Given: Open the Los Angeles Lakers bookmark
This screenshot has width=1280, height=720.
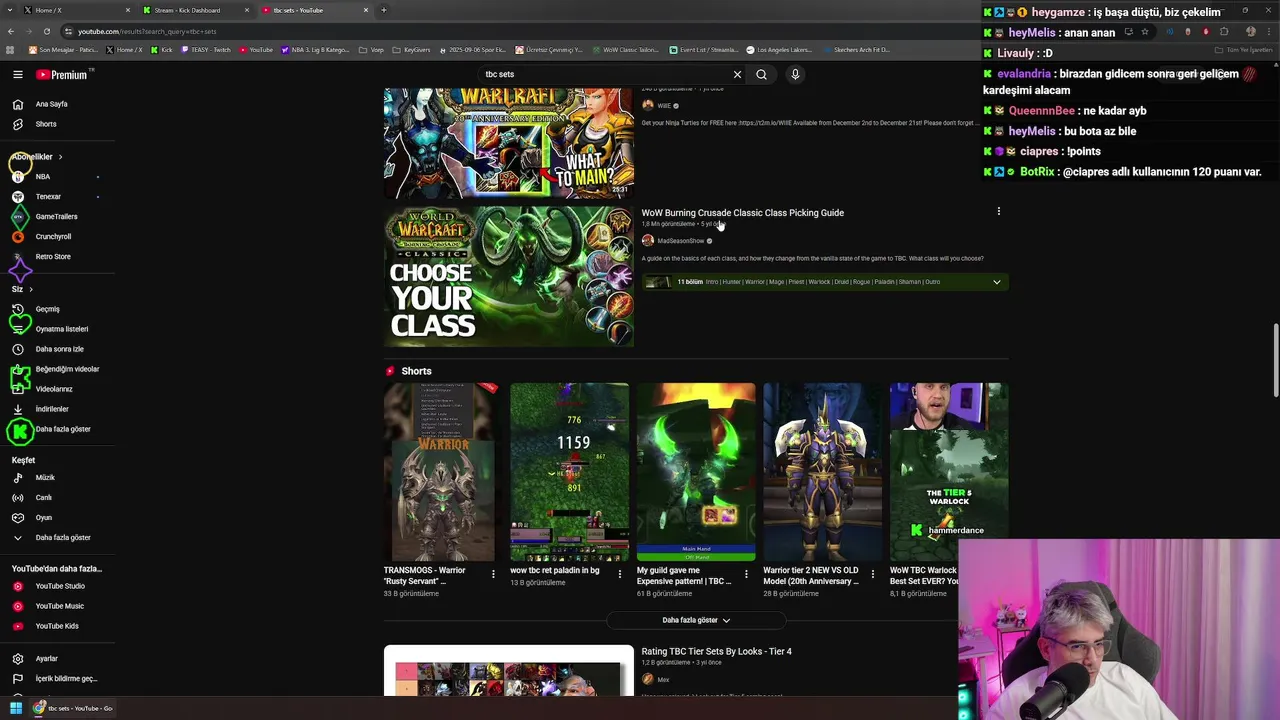Looking at the screenshot, I should [779, 50].
